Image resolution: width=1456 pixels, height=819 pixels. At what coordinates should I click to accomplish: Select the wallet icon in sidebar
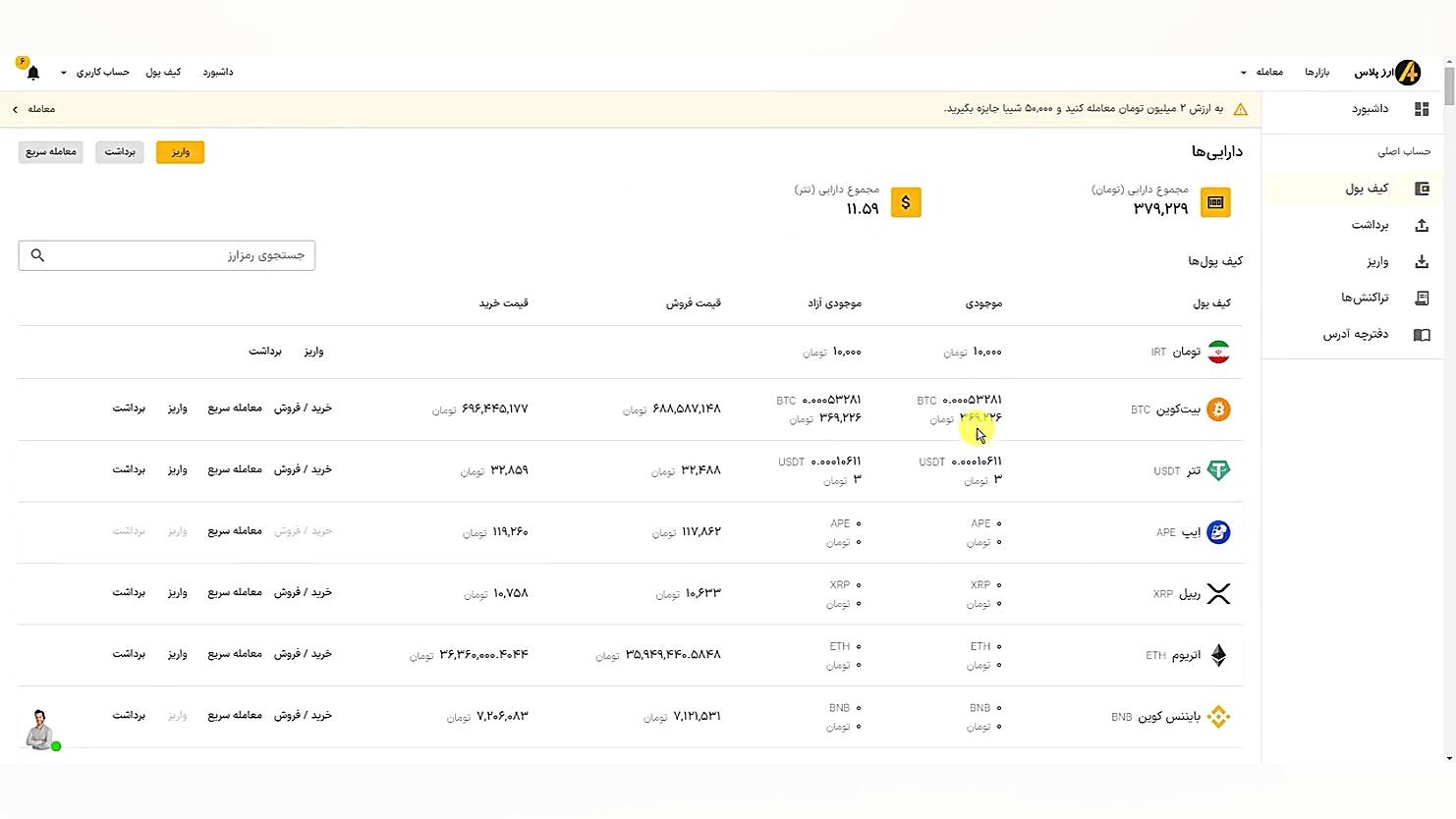pyautogui.click(x=1422, y=189)
